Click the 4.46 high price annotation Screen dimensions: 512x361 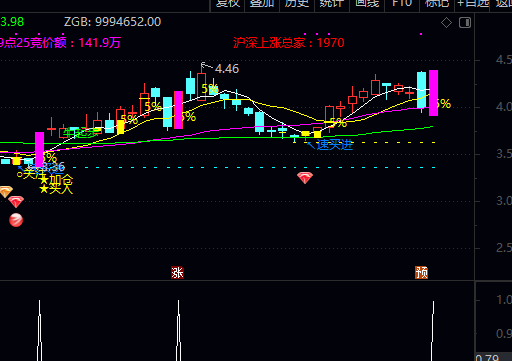pyautogui.click(x=227, y=69)
